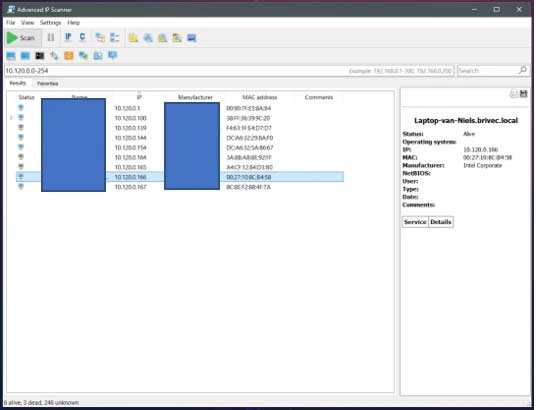Start the network scan with Scan button
Screen dimensions: 536x410
coord(23,38)
